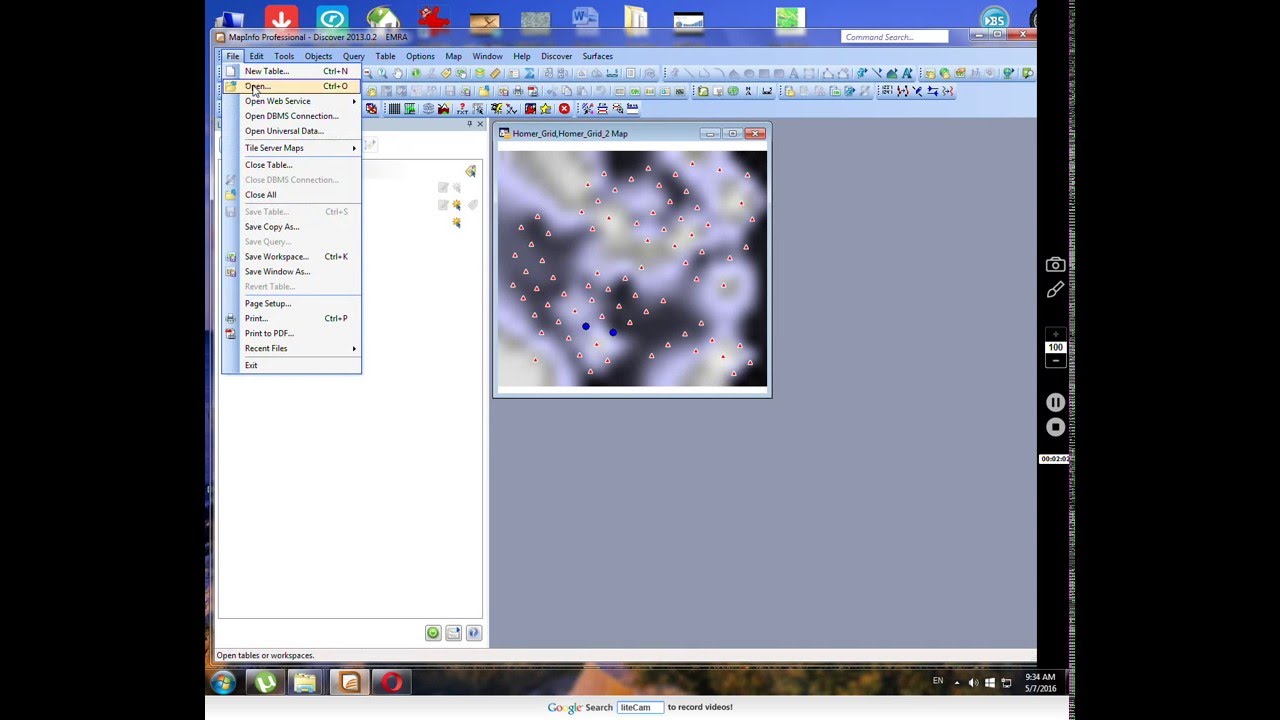Select Save Window As... entry
Viewport: 1280px width, 720px height.
tap(291, 272)
